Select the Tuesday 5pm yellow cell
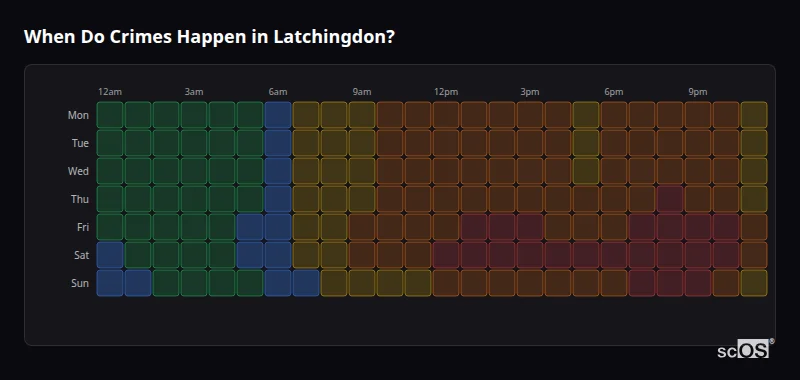 pyautogui.click(x=586, y=143)
